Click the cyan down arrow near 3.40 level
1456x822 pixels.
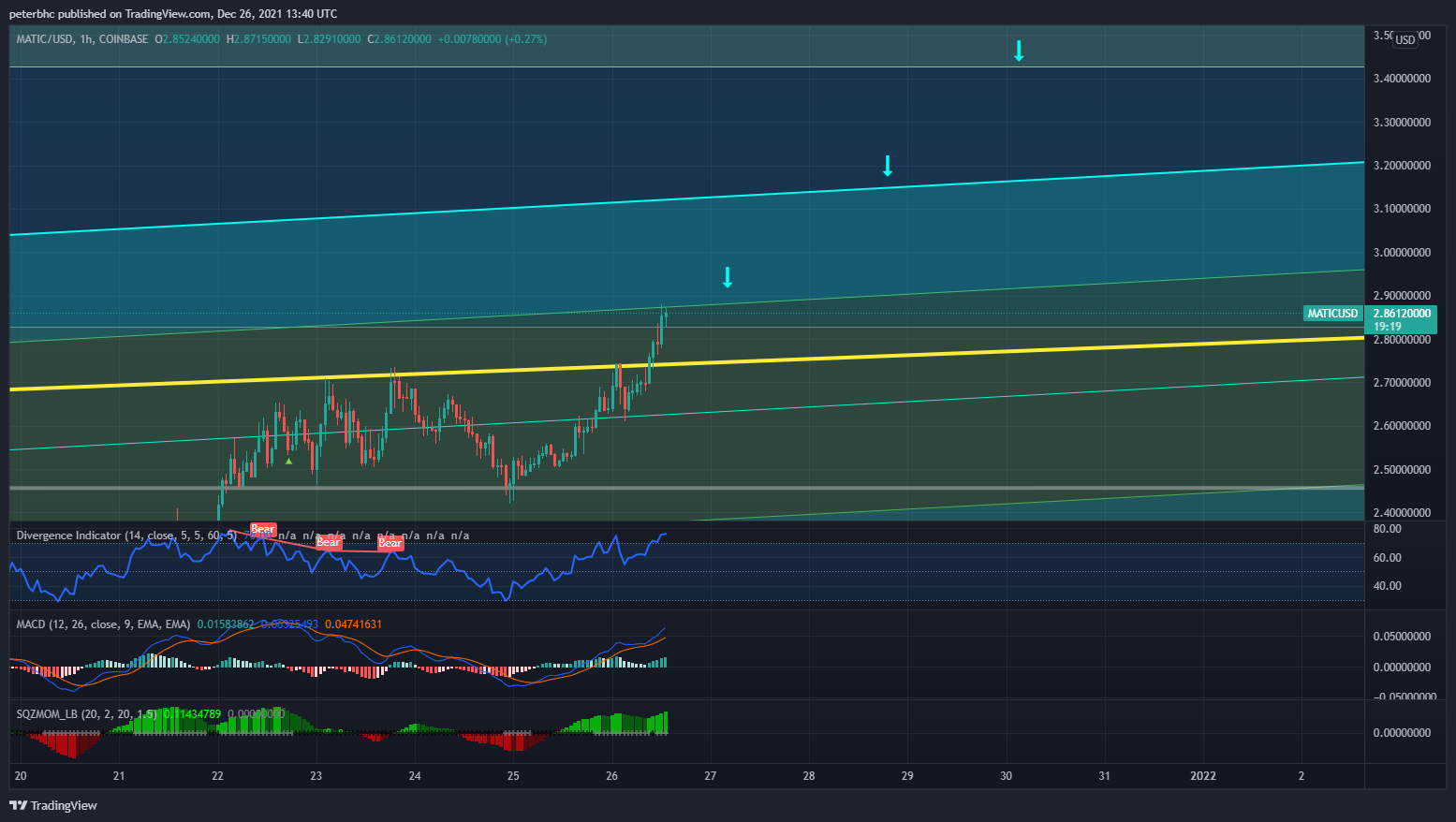coord(1019,51)
